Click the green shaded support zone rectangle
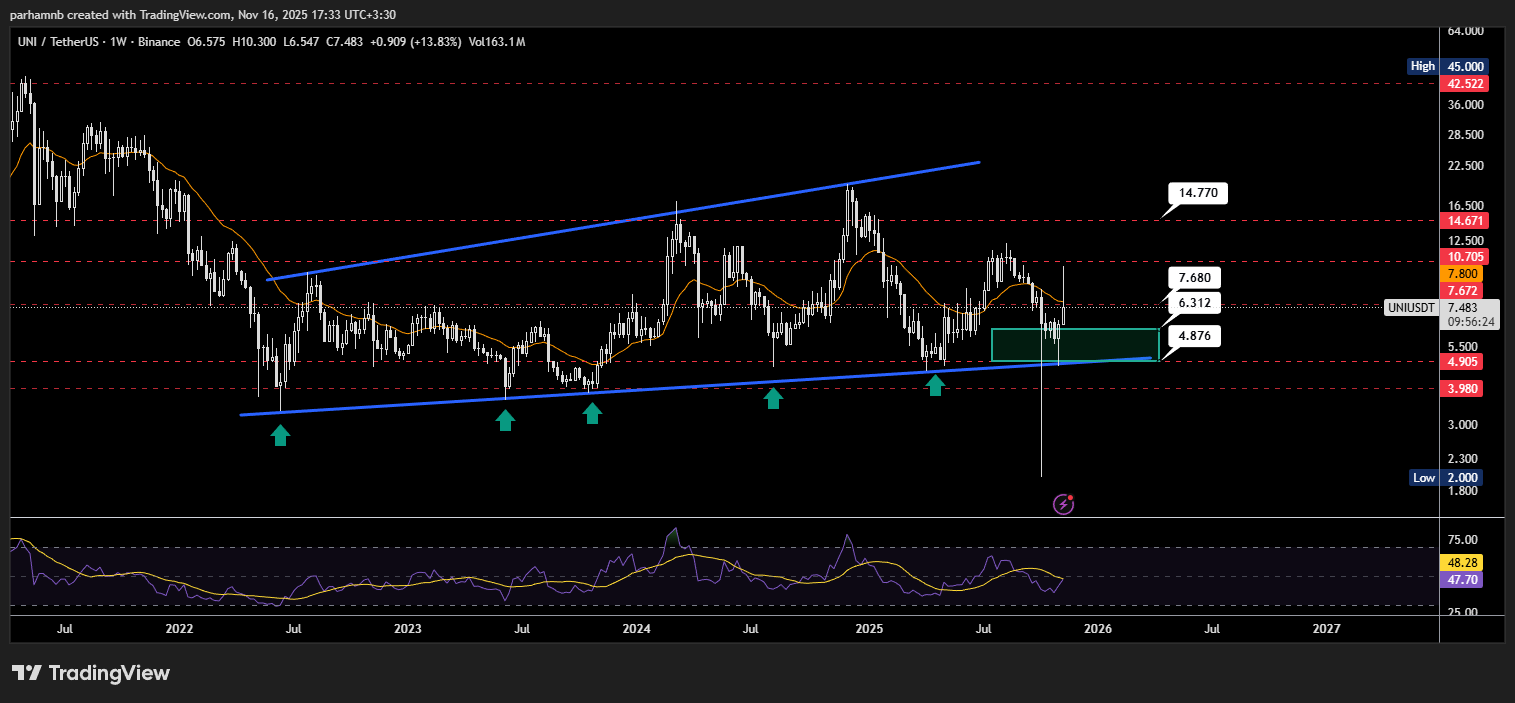 point(1074,343)
